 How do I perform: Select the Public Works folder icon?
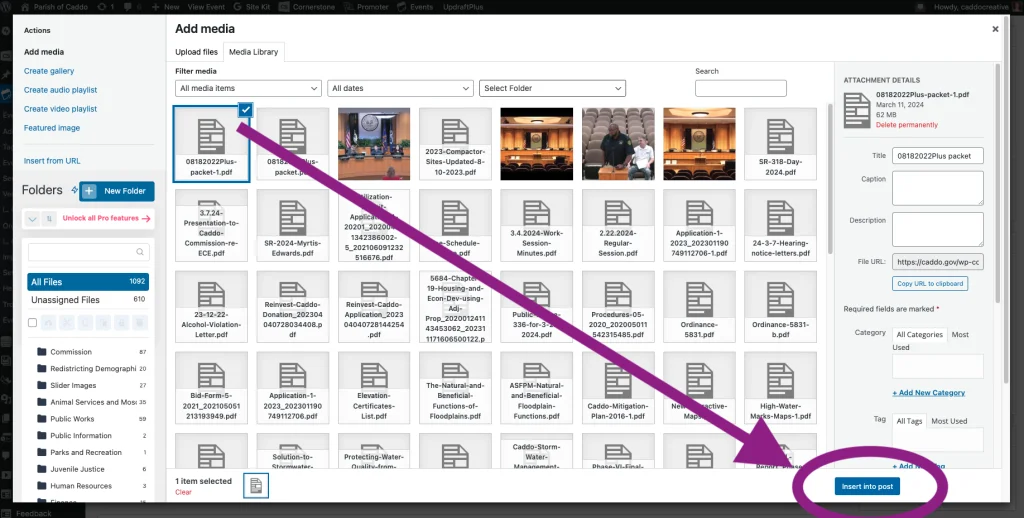[x=42, y=419]
